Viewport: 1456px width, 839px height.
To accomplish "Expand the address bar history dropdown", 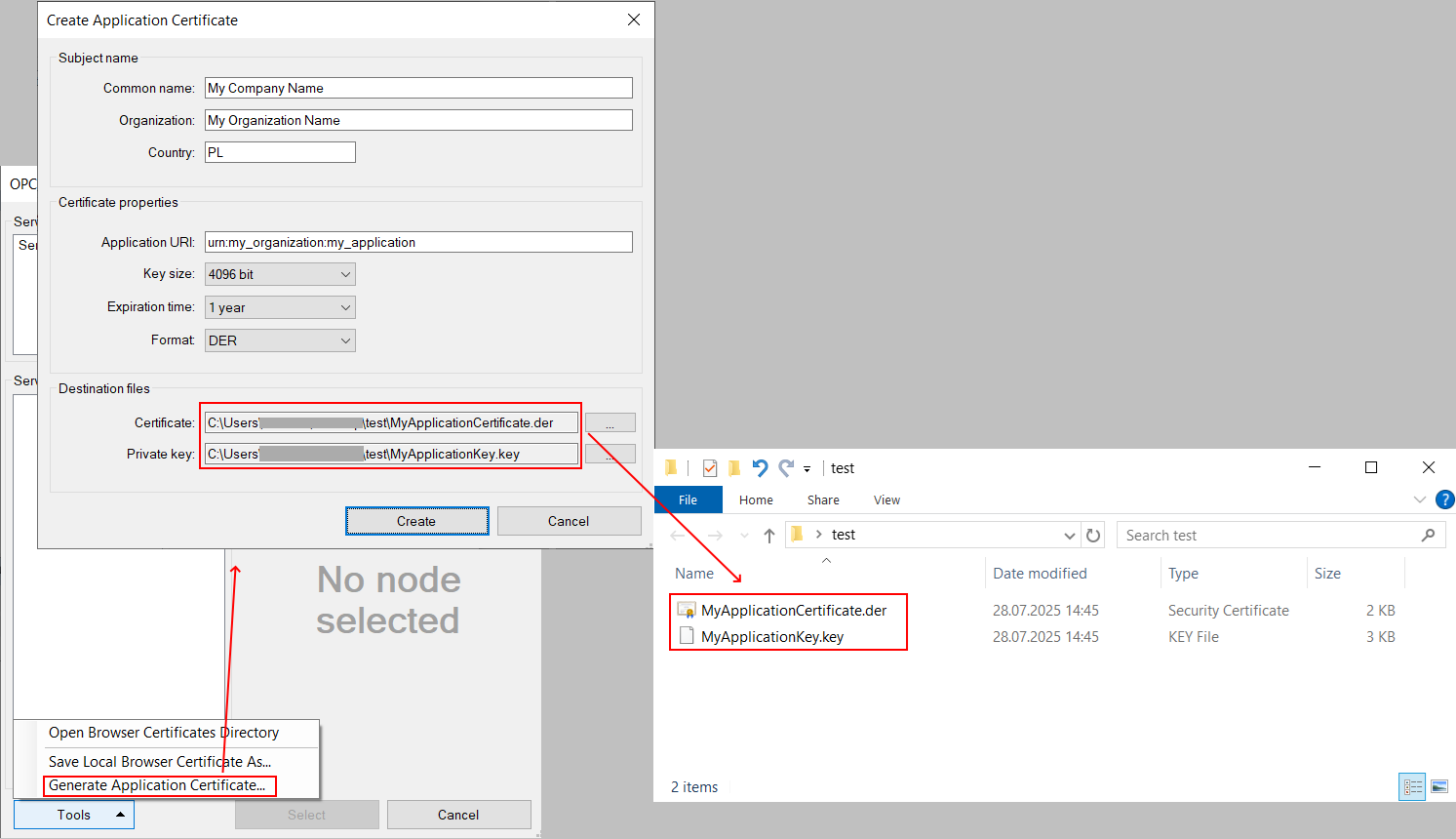I will coord(1069,536).
